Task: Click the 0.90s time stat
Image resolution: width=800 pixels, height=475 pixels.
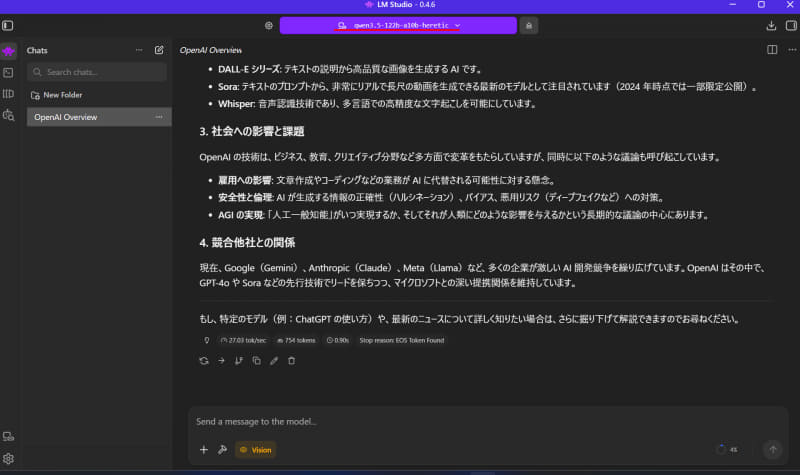Action: (338, 340)
